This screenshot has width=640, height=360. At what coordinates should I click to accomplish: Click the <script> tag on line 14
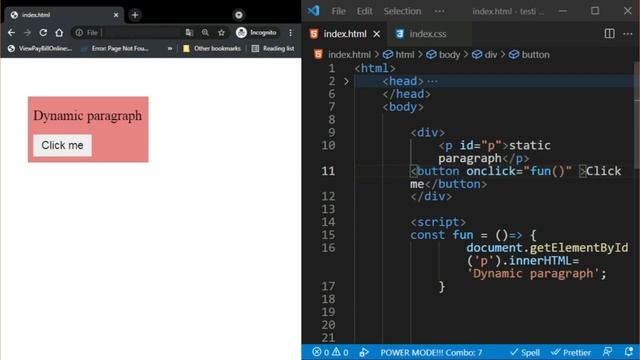(438, 222)
